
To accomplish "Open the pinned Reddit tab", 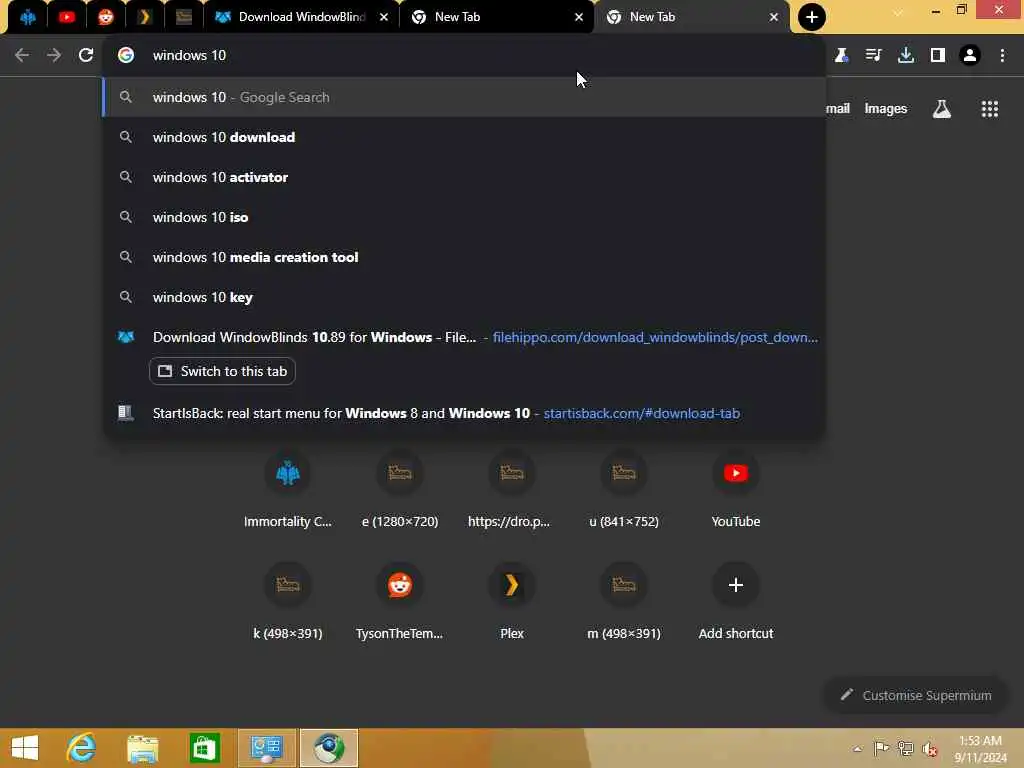I will coord(106,17).
